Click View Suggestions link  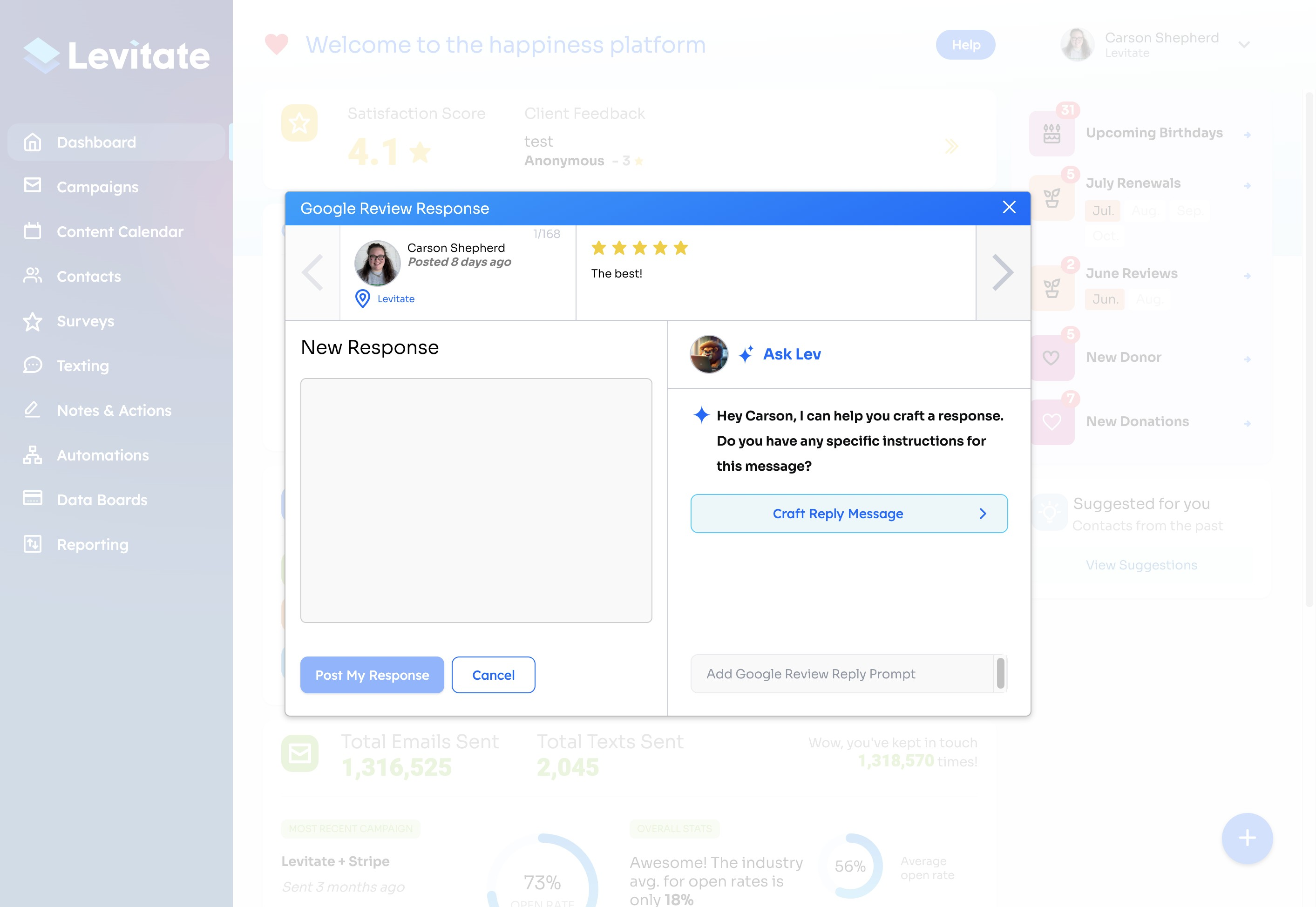[1141, 565]
